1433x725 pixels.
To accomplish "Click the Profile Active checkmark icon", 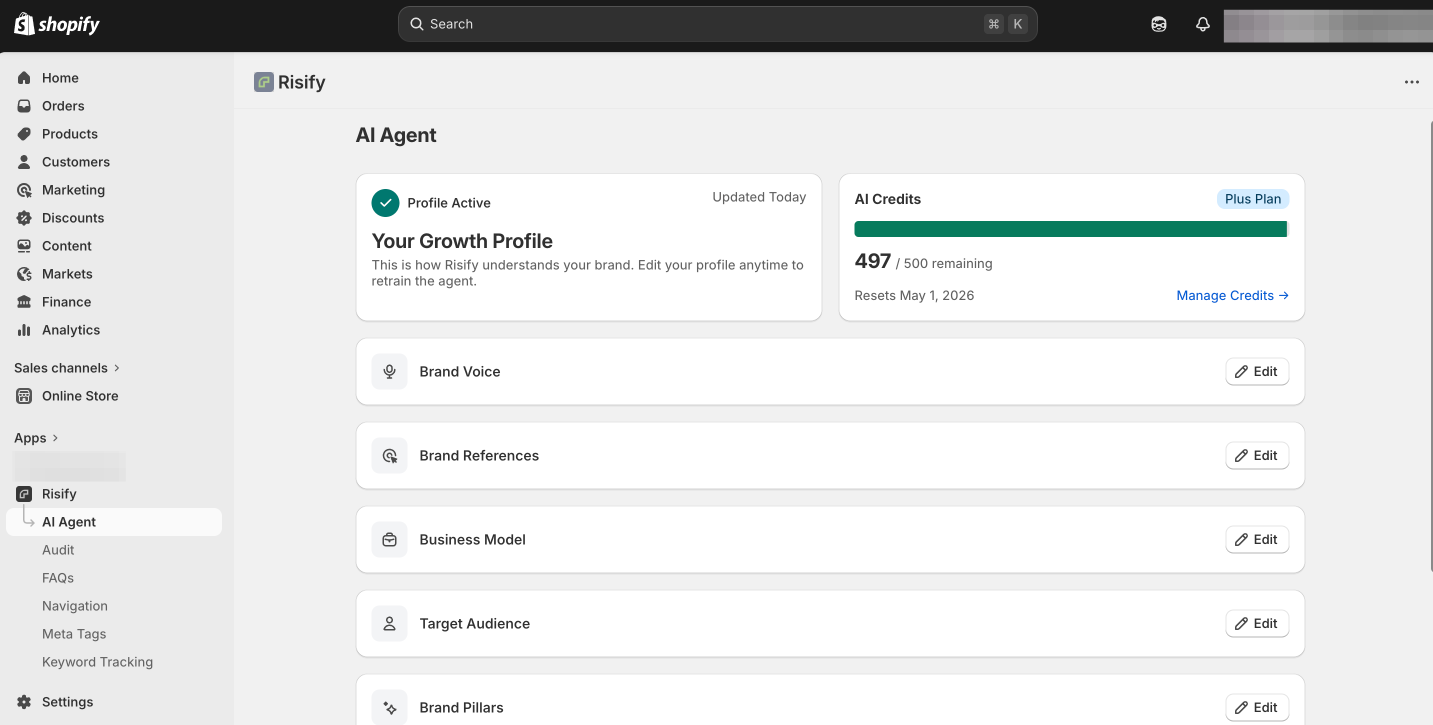I will pos(385,203).
